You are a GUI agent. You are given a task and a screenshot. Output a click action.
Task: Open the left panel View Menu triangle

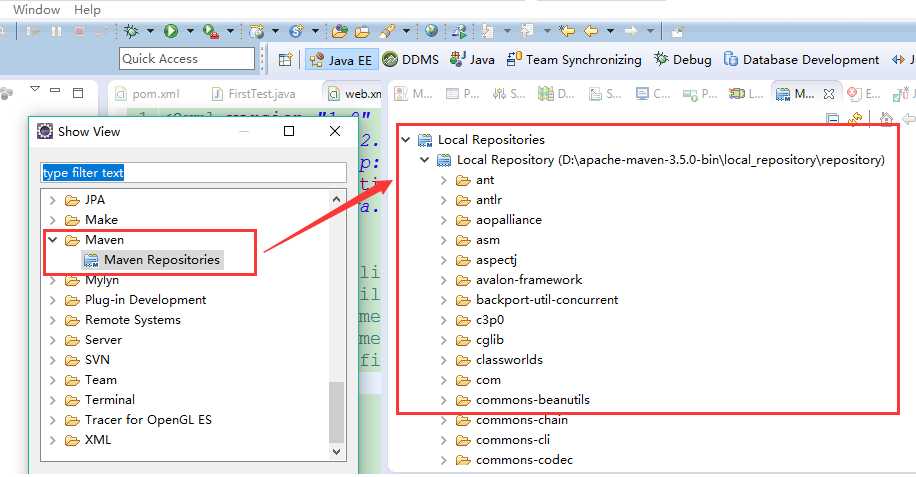pyautogui.click(x=35, y=89)
